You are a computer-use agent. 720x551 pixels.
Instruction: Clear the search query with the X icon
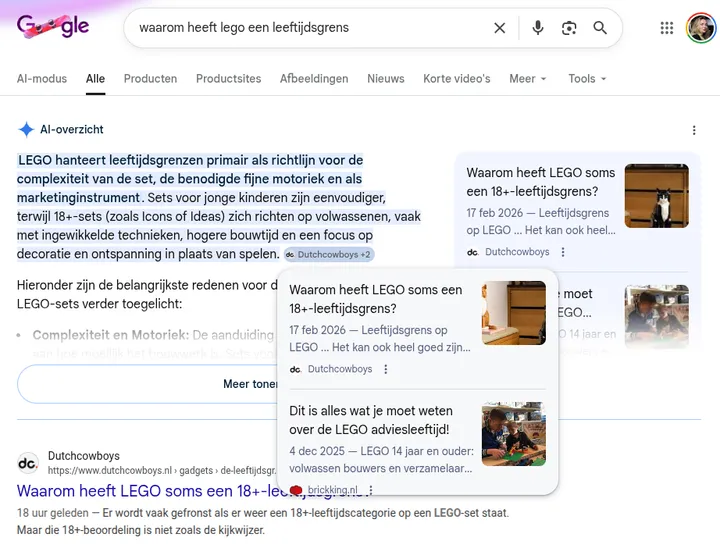pos(500,28)
